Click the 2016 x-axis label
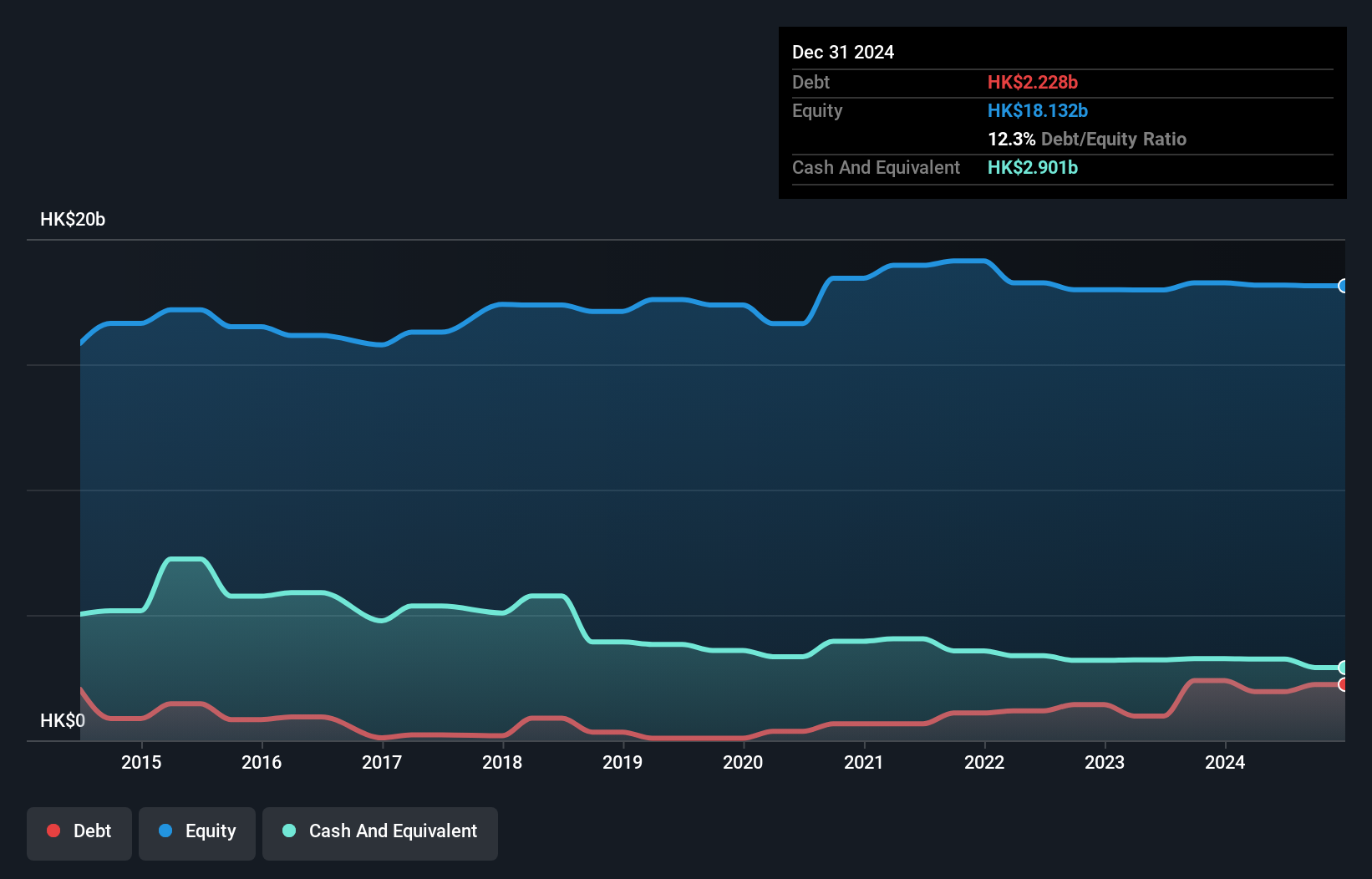Image resolution: width=1372 pixels, height=879 pixels. pos(262,762)
